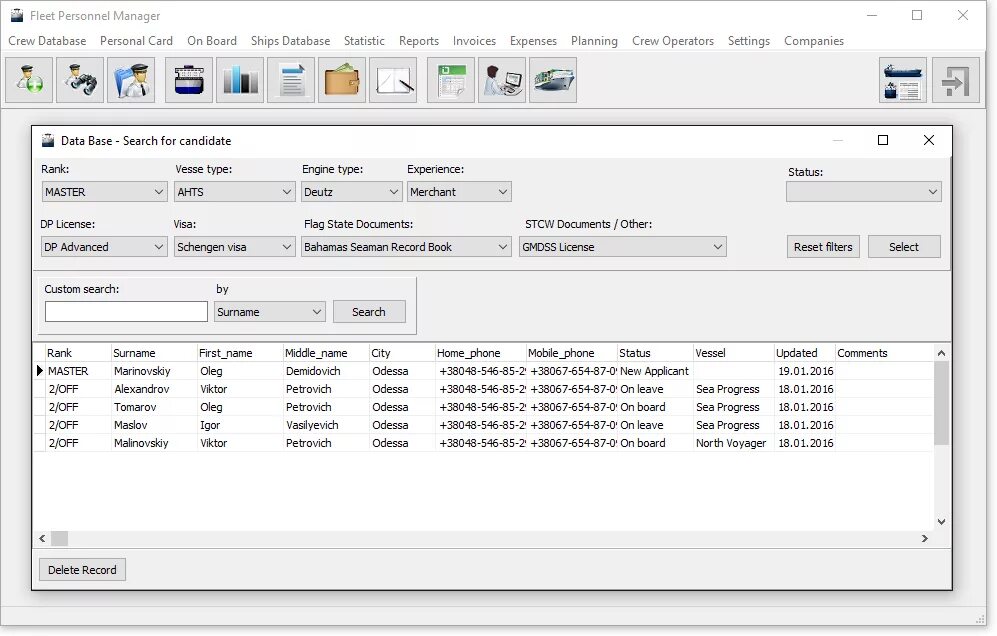Click the add new crew member toolbar icon
The width and height of the screenshot is (997, 636).
click(x=29, y=80)
